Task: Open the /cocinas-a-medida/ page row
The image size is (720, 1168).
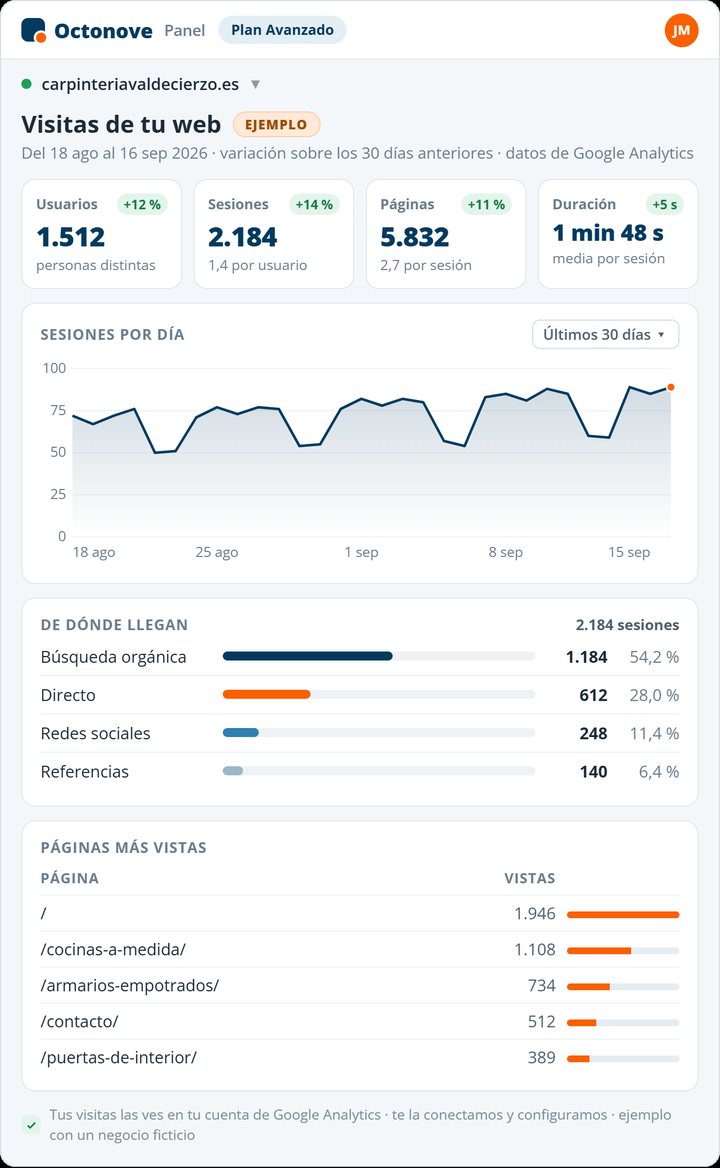Action: click(x=360, y=950)
